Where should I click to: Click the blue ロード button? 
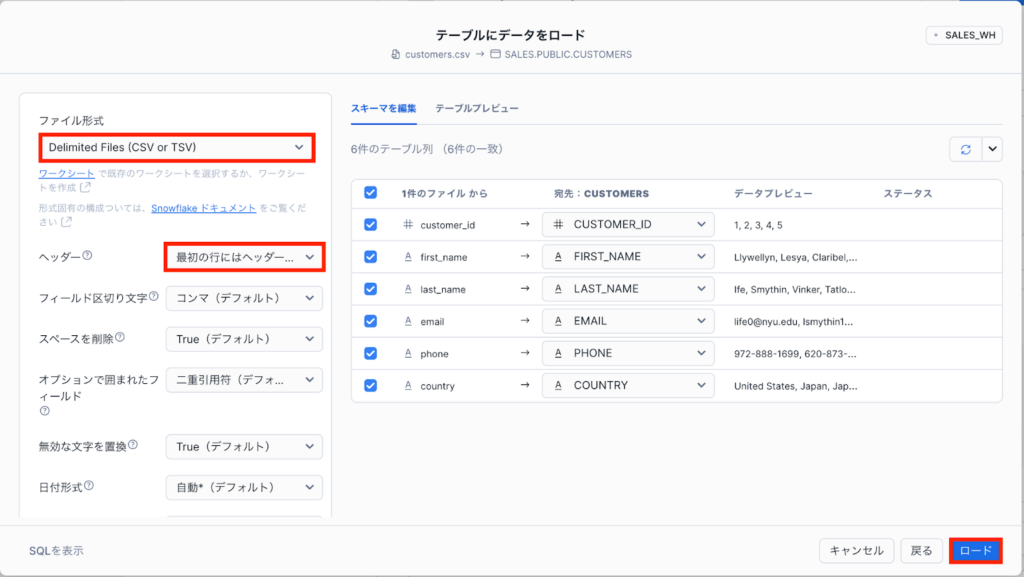tap(975, 551)
